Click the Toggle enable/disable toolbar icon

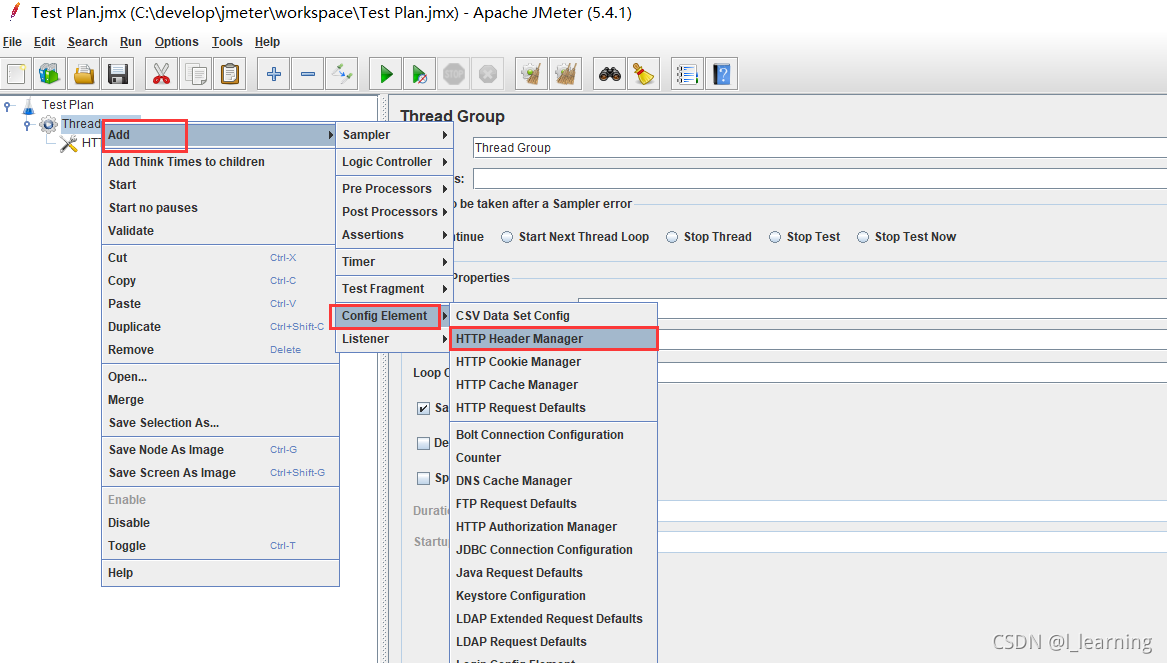(x=342, y=74)
